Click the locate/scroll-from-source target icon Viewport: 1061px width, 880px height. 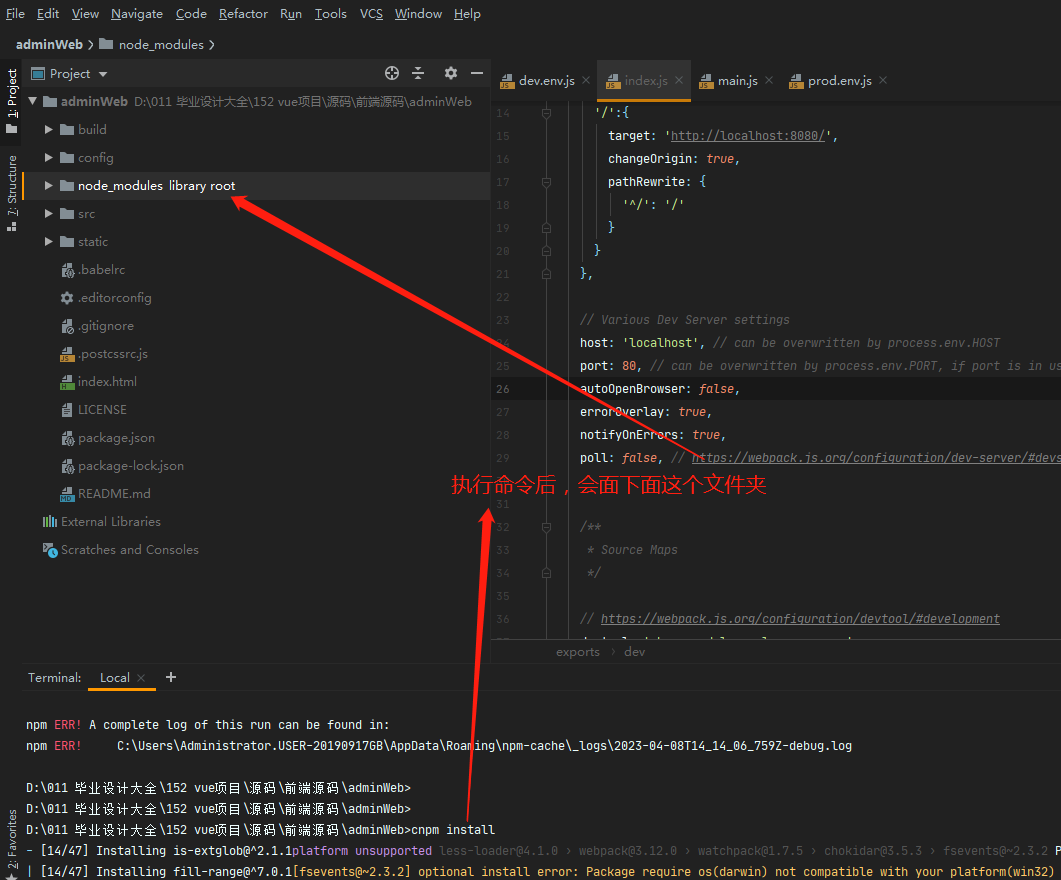pos(392,73)
